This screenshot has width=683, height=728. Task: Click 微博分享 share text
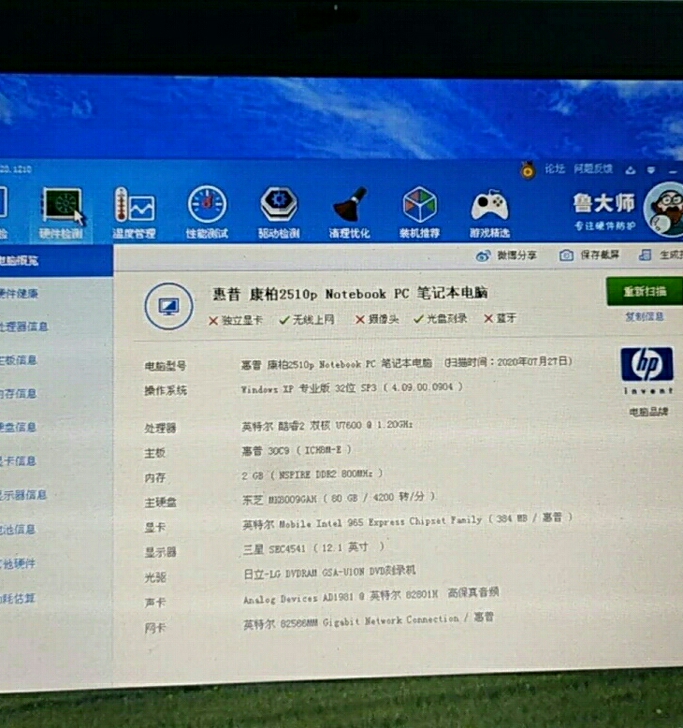[x=517, y=255]
